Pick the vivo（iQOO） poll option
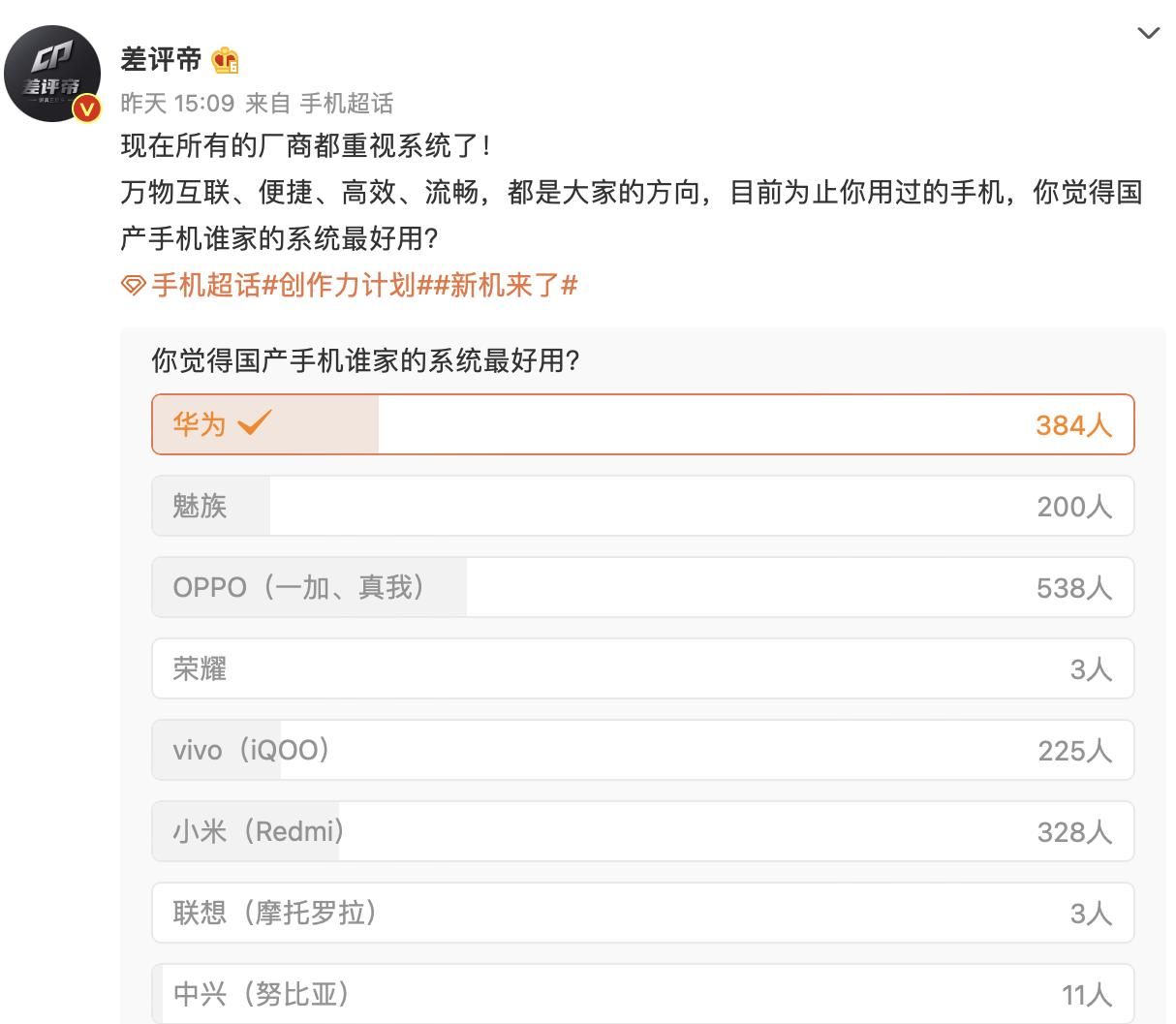Viewport: 1176px width, 1024px height. click(643, 750)
